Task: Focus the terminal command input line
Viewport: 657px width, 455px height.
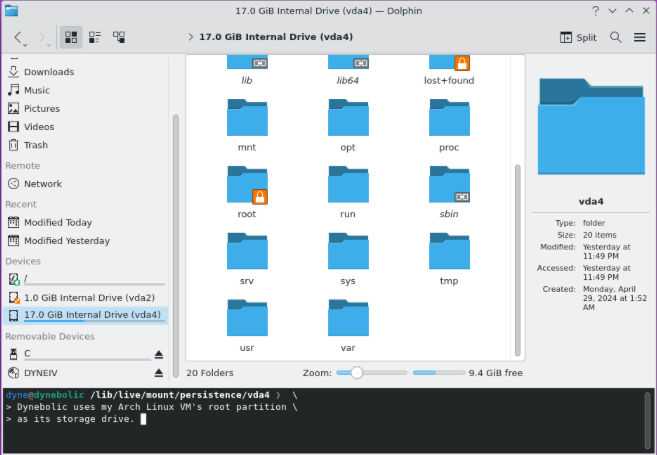Action: tap(143, 419)
